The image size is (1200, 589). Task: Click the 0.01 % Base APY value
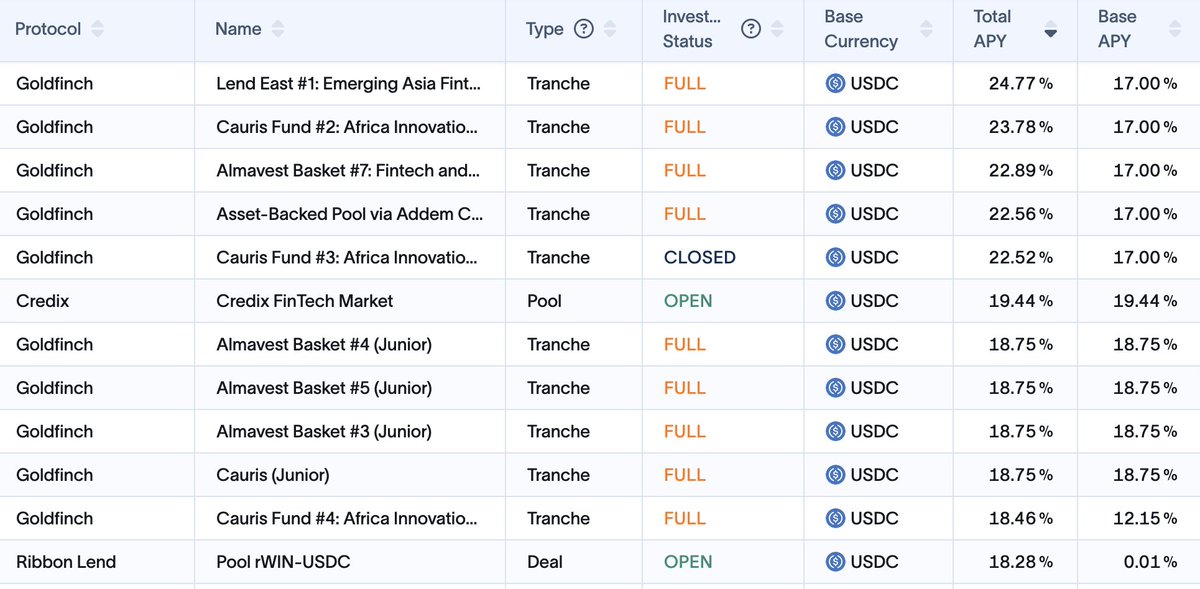pyautogui.click(x=1151, y=562)
